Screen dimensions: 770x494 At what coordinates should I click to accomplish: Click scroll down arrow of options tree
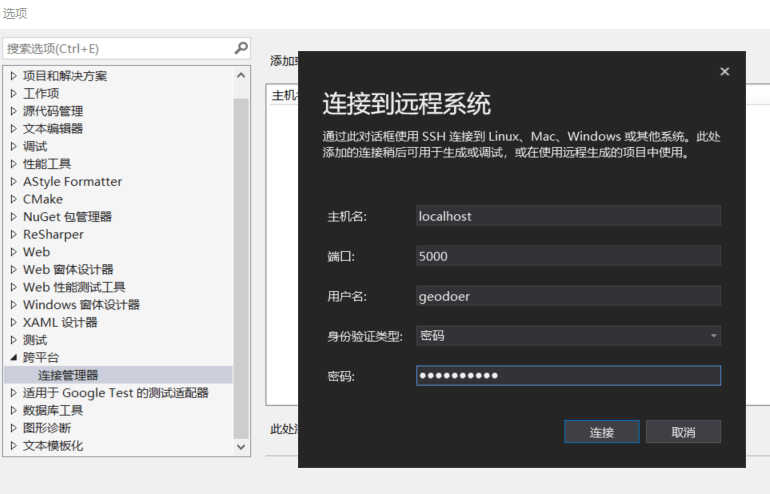click(241, 446)
